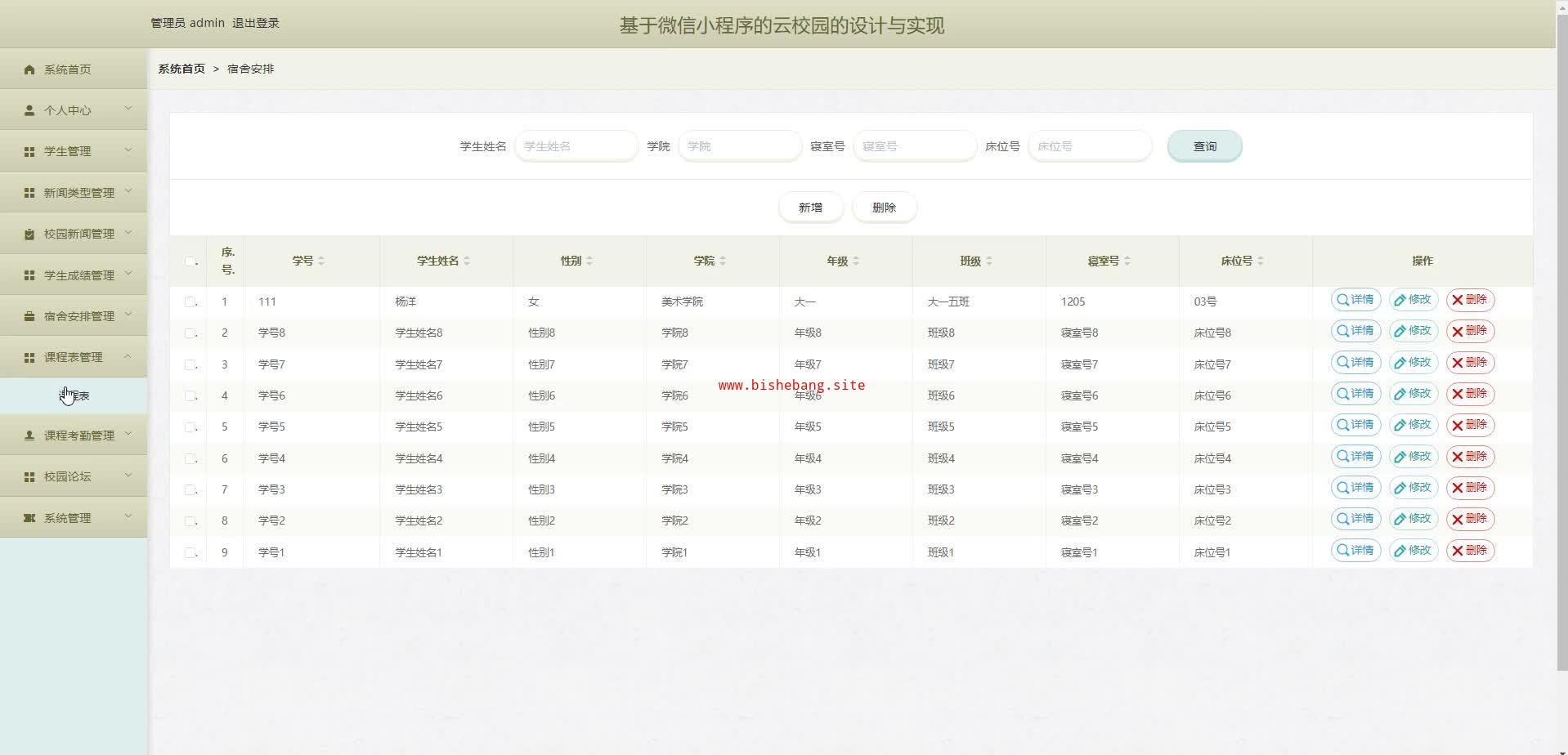This screenshot has height=755, width=1568.
Task: Click the grid icon beside 学生管理
Action: click(x=29, y=152)
